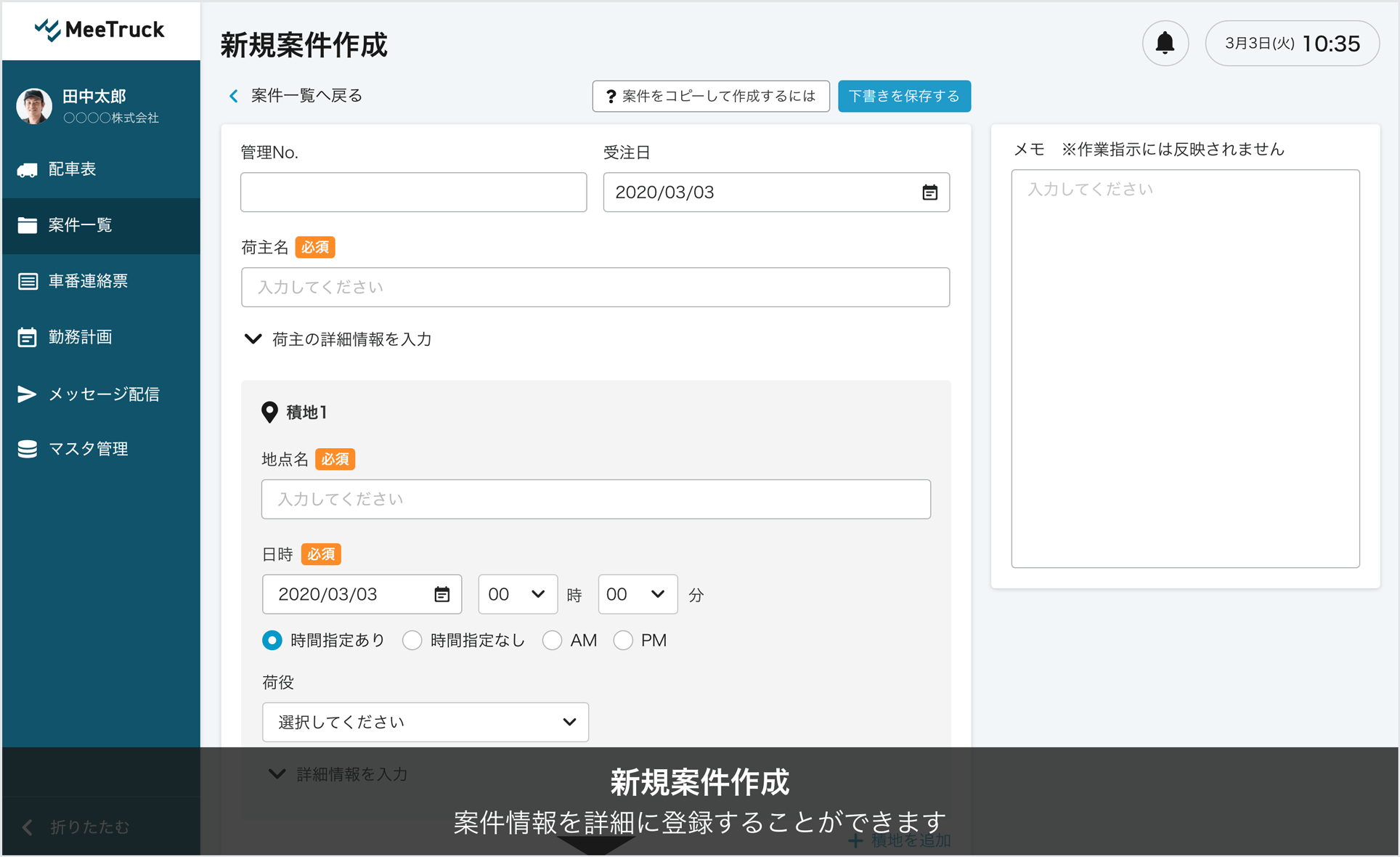Open the calendar icon in 日時 date field
Viewport: 1400px width, 857px height.
tap(441, 594)
